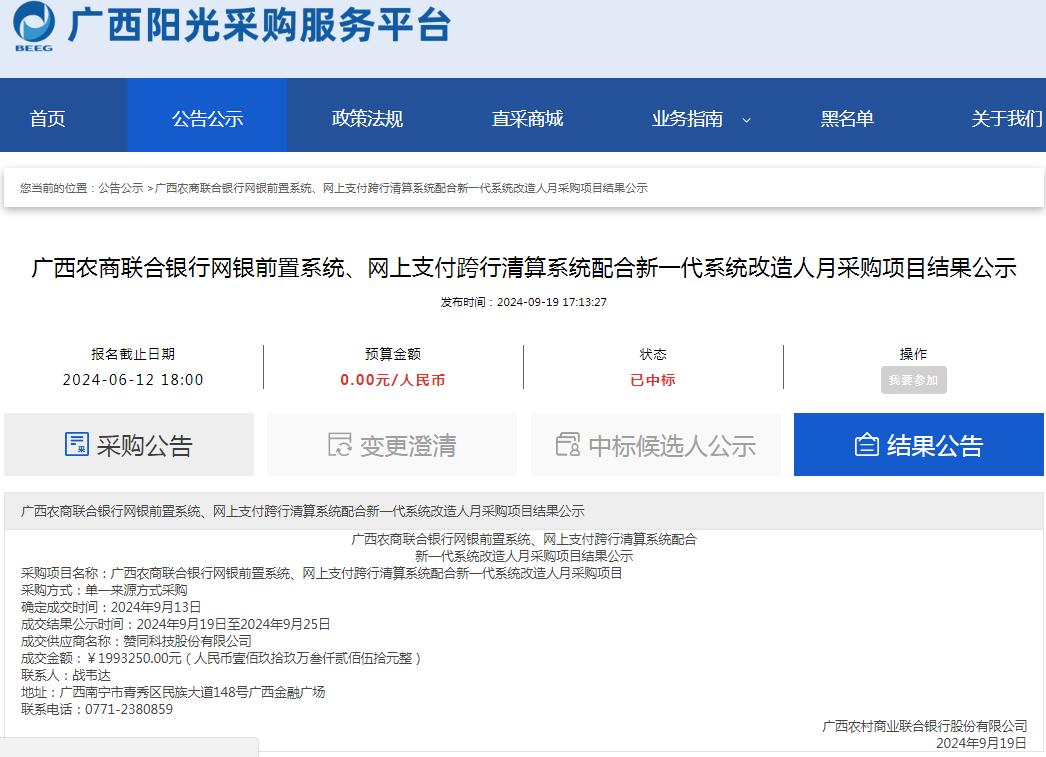Screen dimensions: 1046x757
Task: Click the grey content panel header title
Action: tap(302, 512)
